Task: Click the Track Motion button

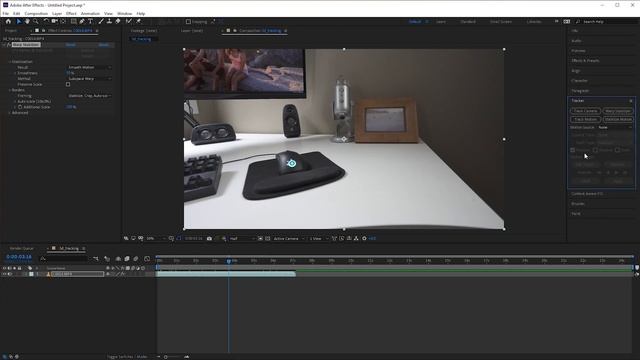Action: 585,120
